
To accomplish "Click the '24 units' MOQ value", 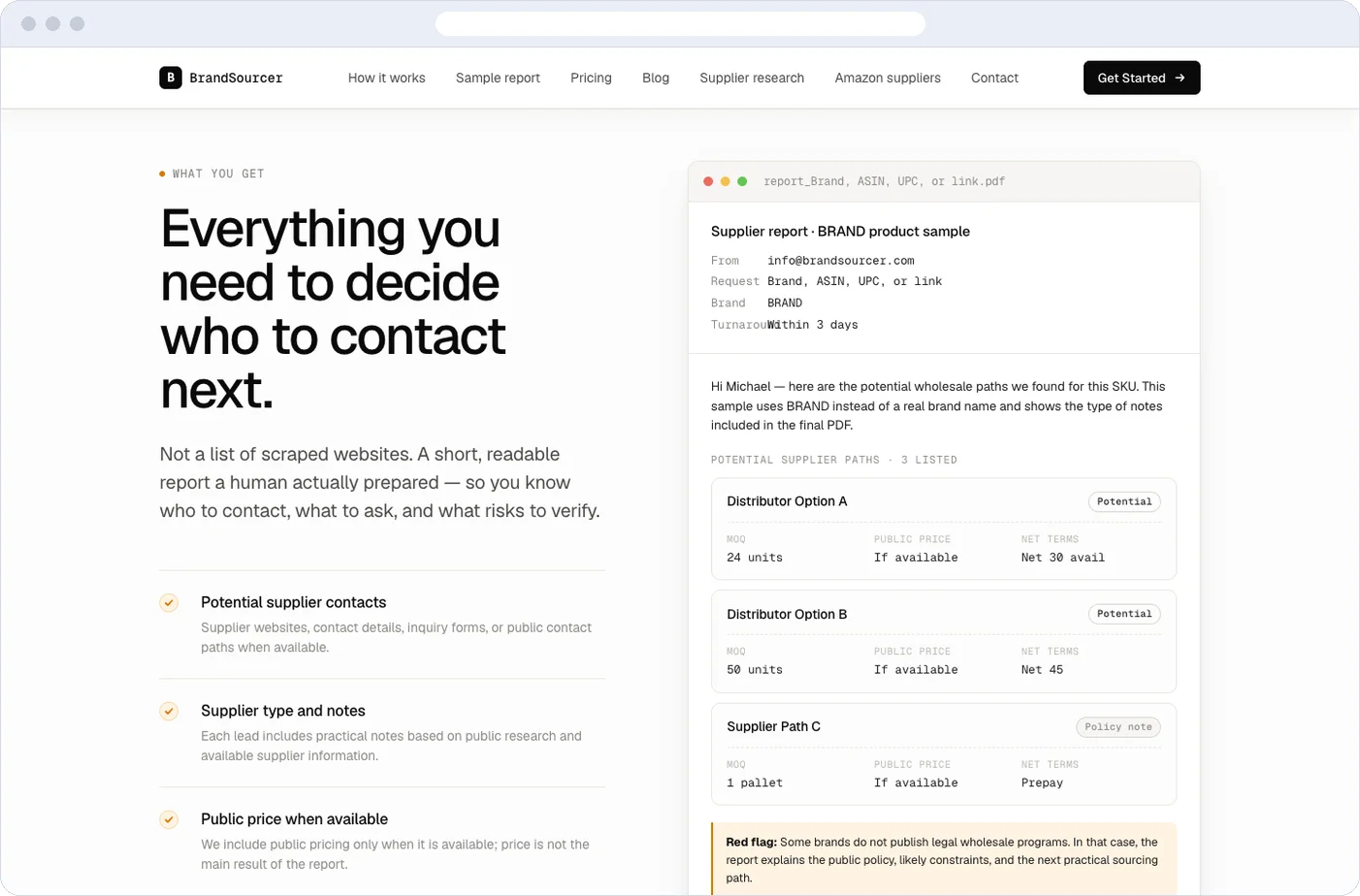I will click(755, 558).
